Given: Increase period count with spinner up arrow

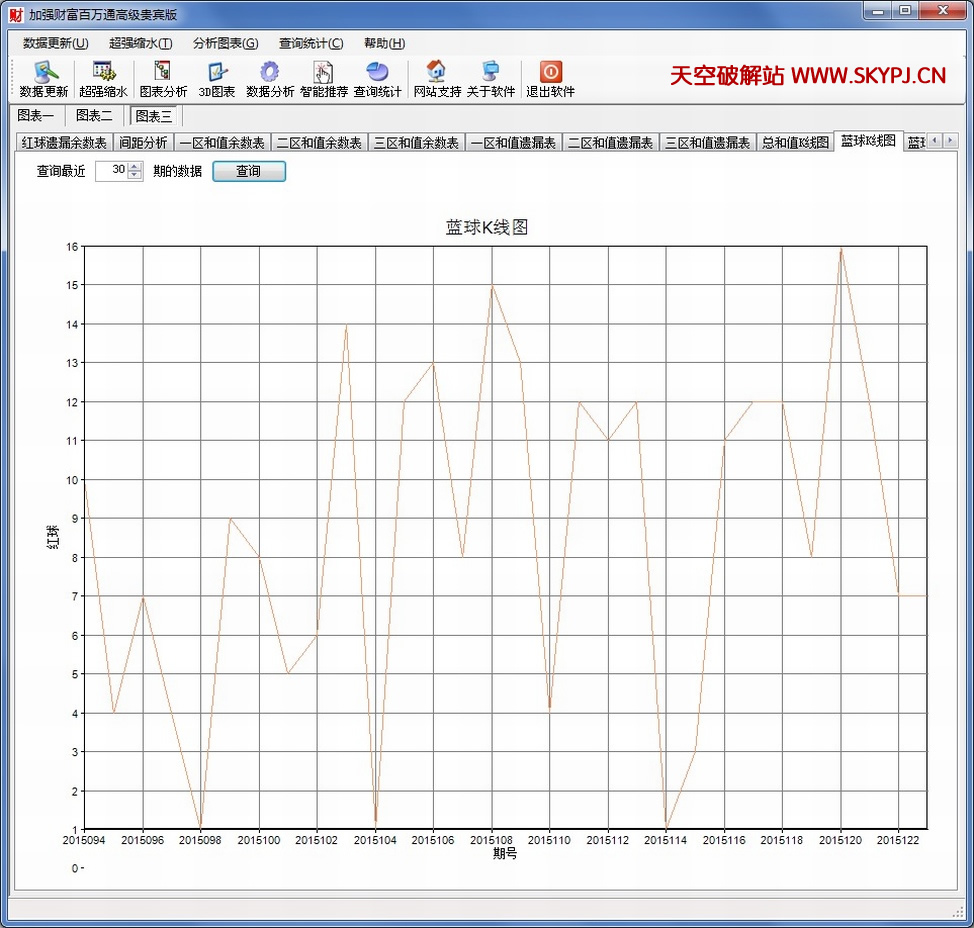Looking at the screenshot, I should coord(135,166).
